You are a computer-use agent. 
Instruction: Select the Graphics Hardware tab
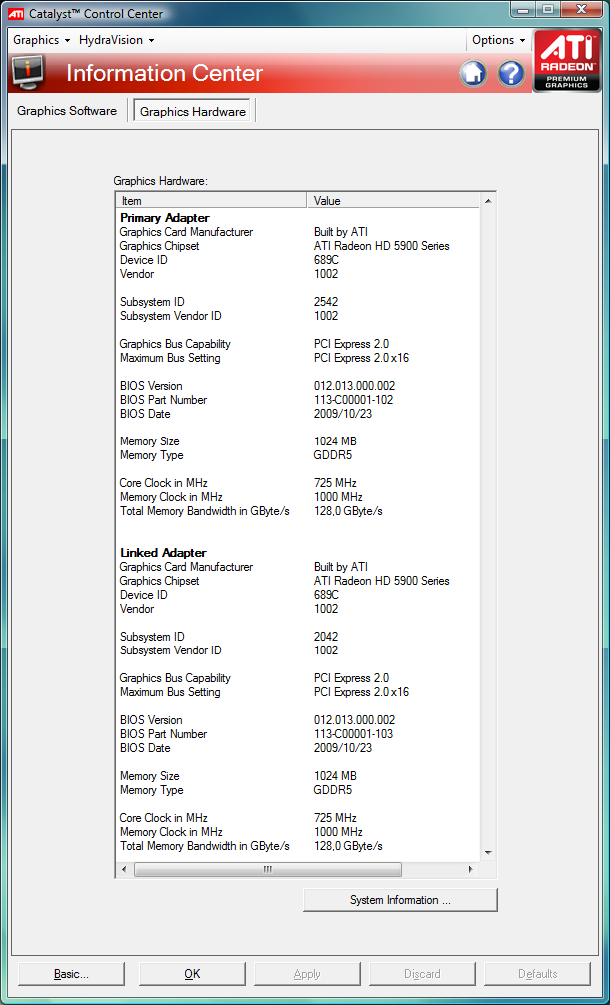[x=193, y=112]
